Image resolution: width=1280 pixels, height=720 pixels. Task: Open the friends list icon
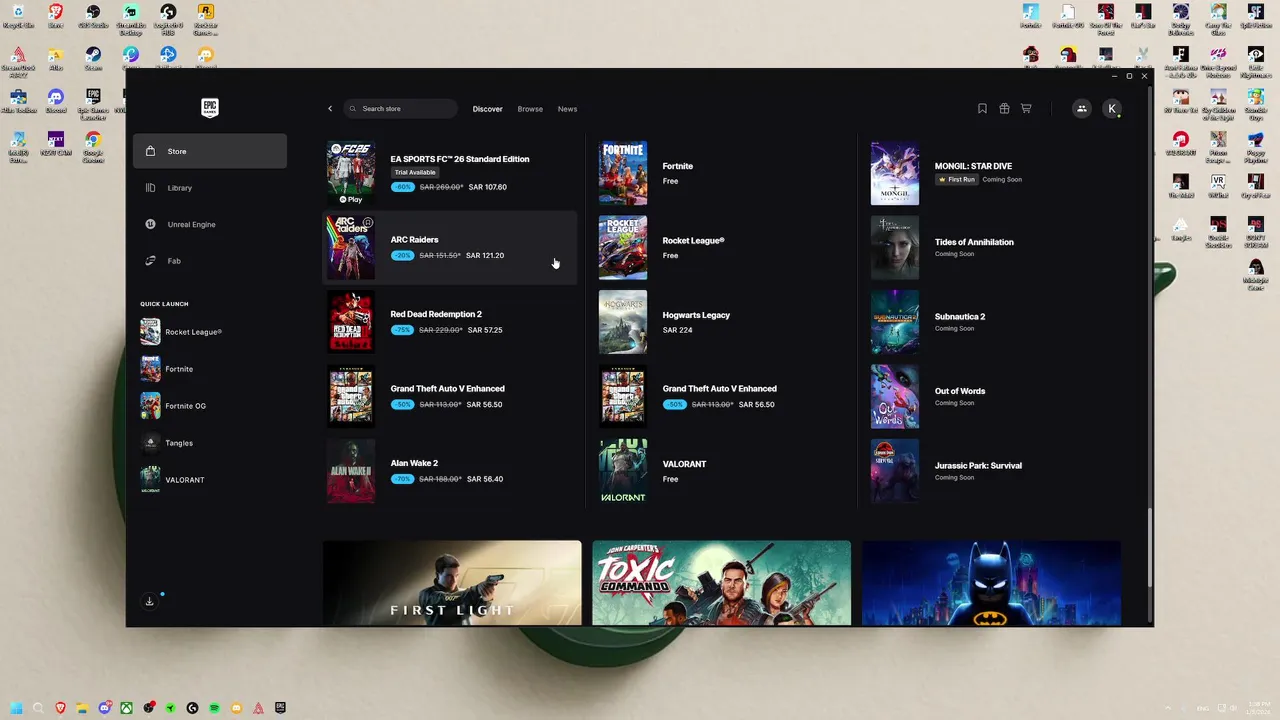coord(1081,108)
